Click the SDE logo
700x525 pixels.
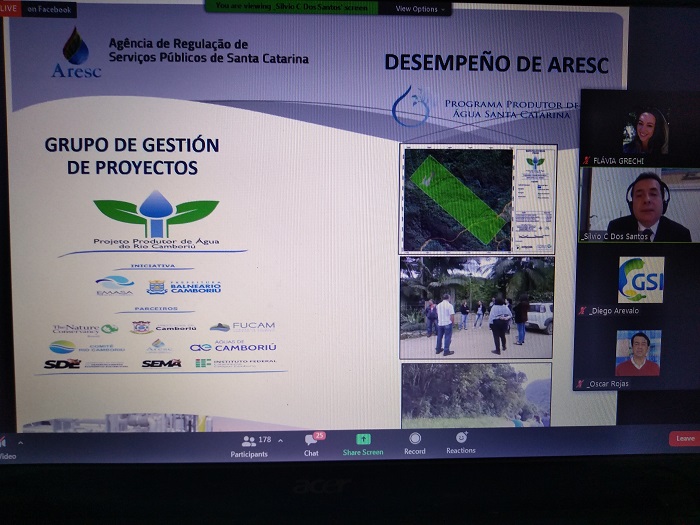point(62,364)
